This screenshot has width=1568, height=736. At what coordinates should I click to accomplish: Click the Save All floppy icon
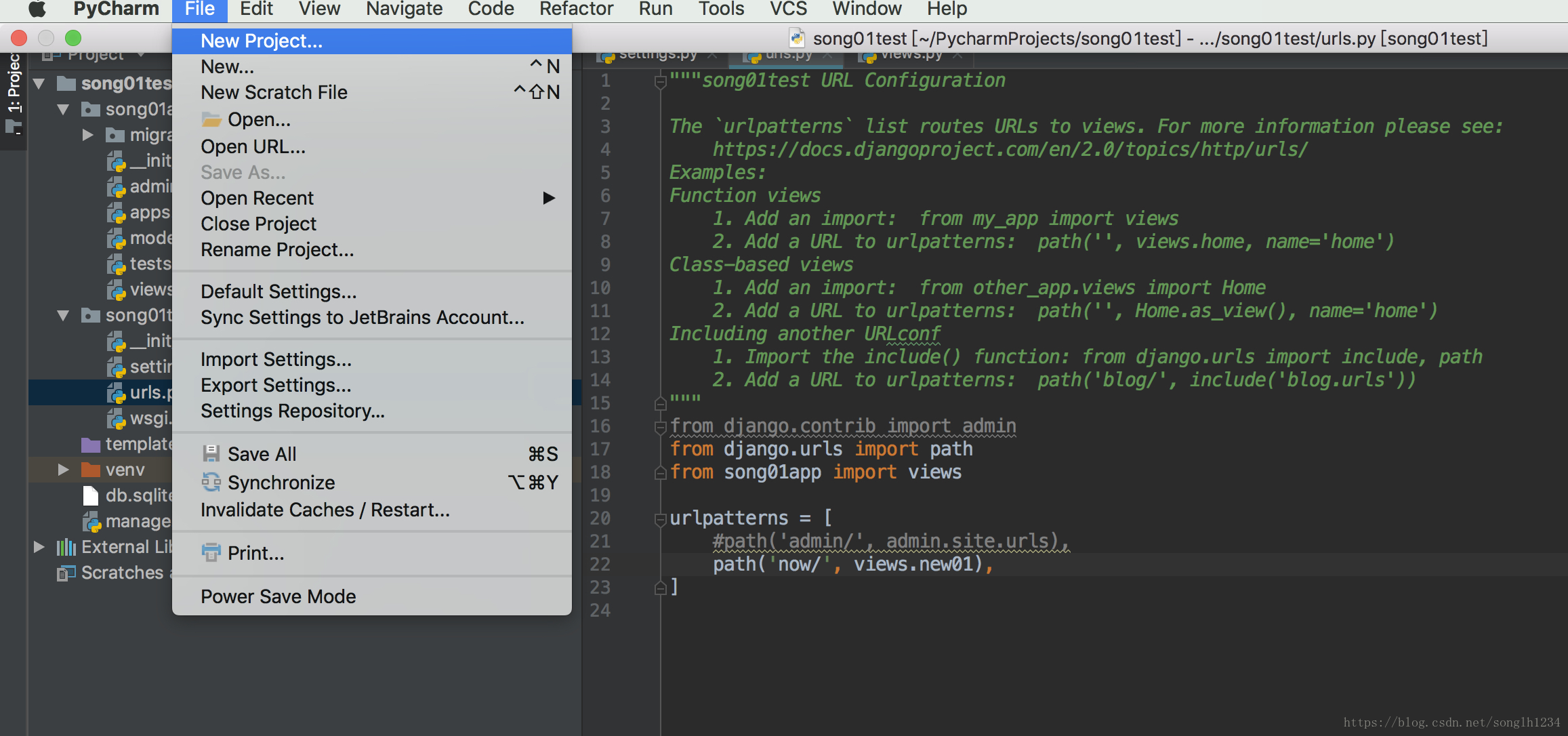coord(211,453)
